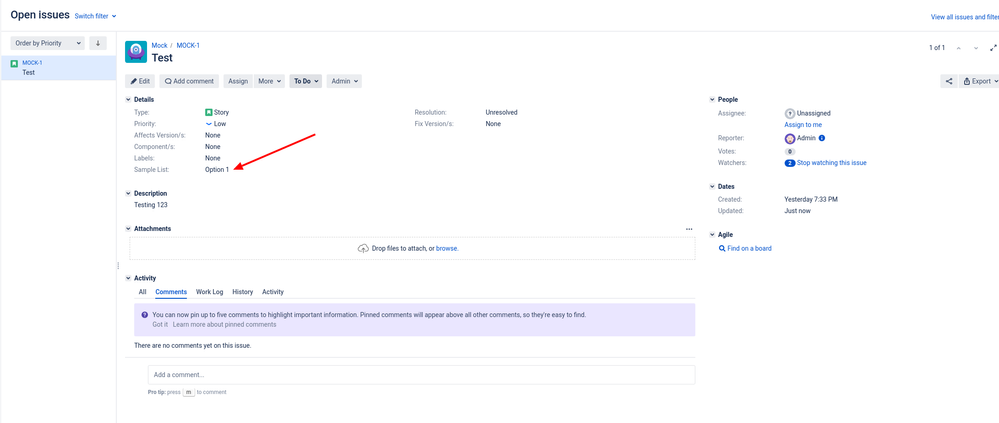Click the Created date Yesterday 7:33 PM
The width and height of the screenshot is (999, 423).
[x=811, y=199]
